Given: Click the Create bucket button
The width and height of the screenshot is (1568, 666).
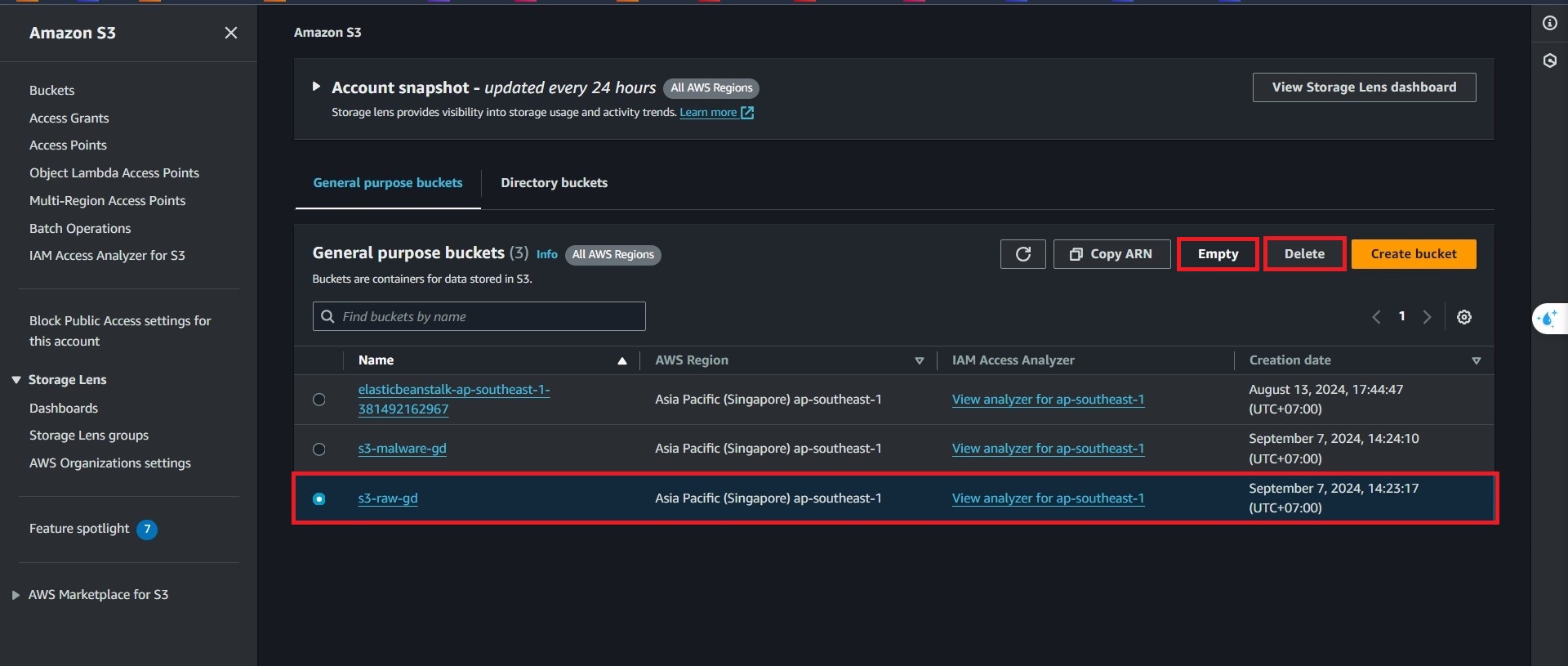Looking at the screenshot, I should (1413, 254).
